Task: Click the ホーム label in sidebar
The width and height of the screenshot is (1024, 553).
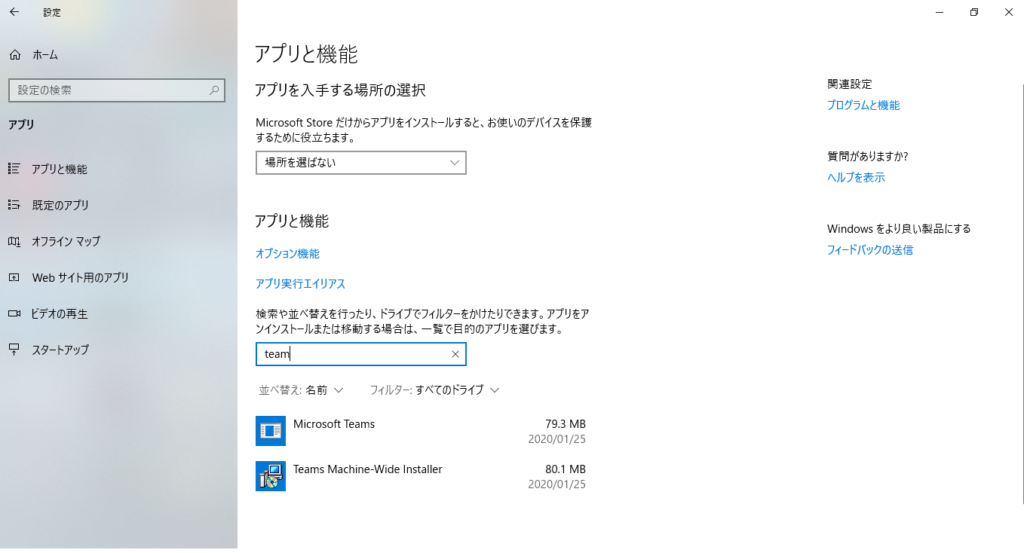Action: click(45, 55)
